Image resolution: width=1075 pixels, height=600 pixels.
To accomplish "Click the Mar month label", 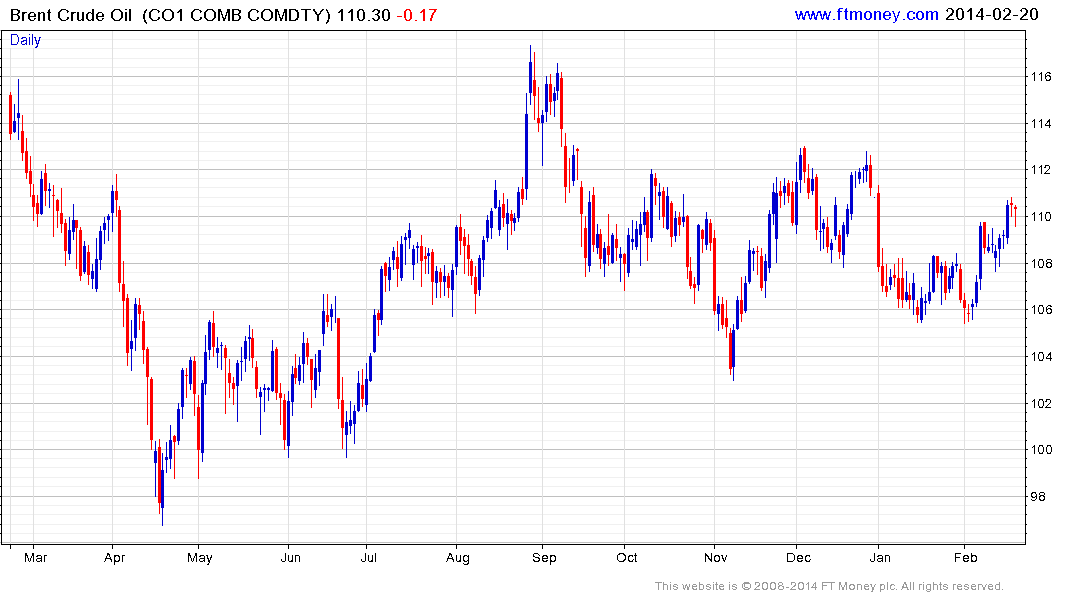I will (x=36, y=557).
